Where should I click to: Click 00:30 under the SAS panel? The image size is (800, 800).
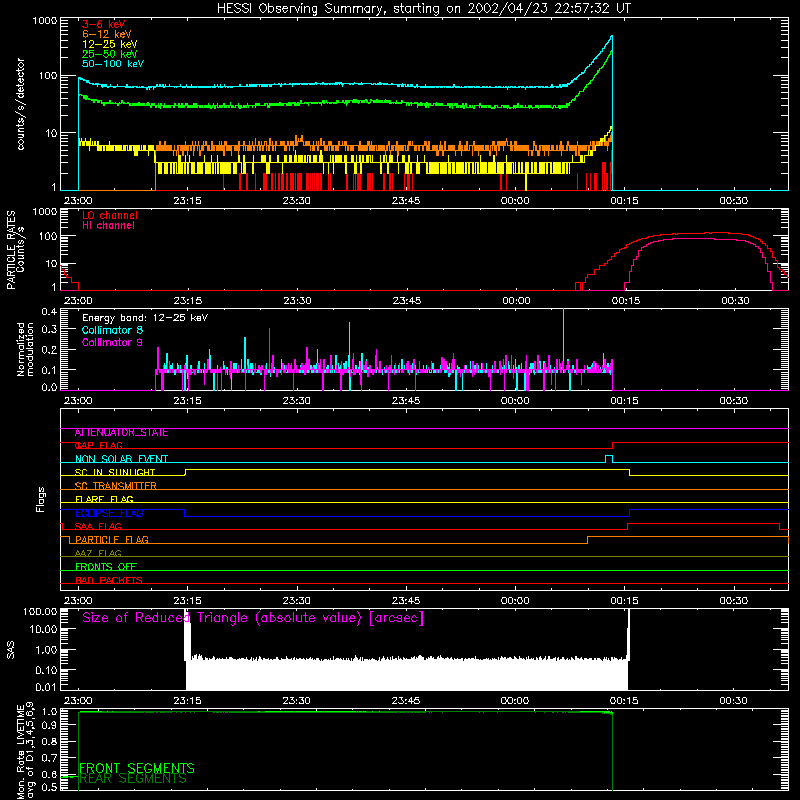point(734,701)
